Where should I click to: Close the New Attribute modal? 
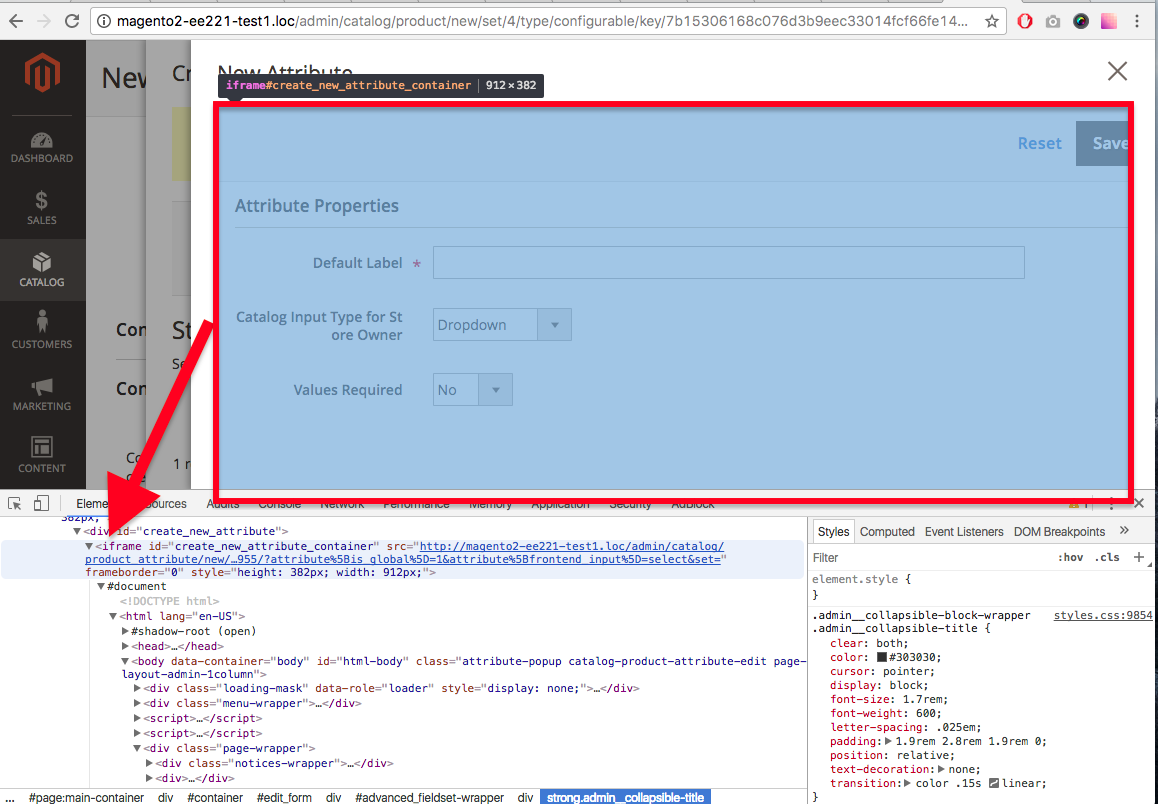click(1117, 71)
